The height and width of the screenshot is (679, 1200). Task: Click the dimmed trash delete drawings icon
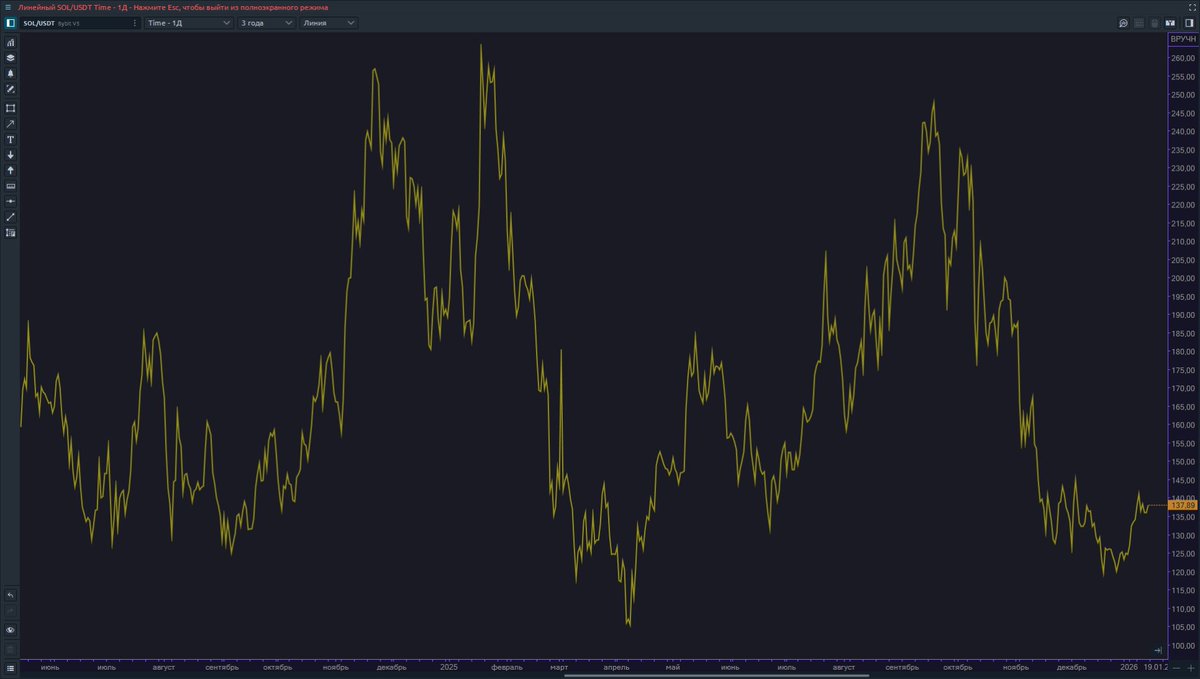pyautogui.click(x=11, y=648)
